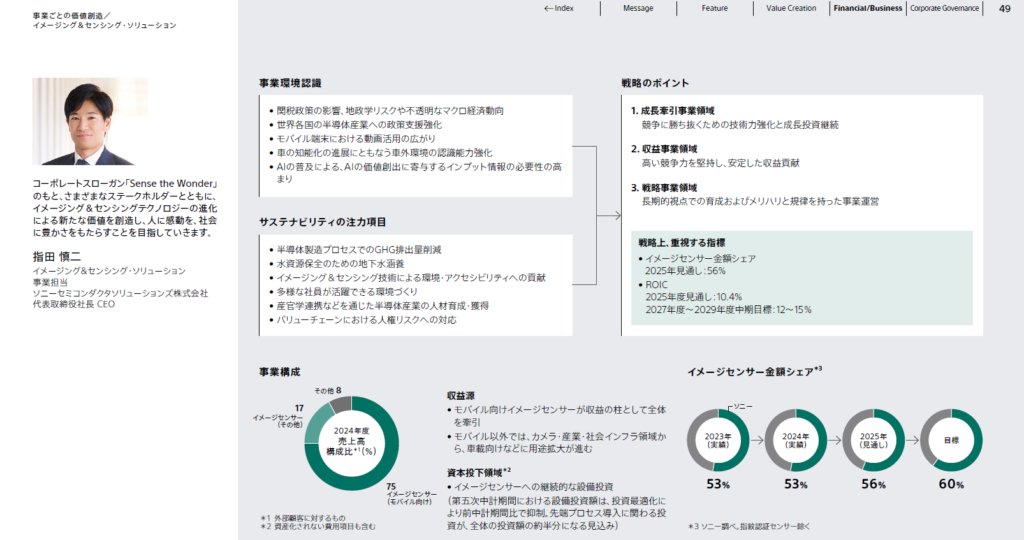Click the 事業環境認識 section heading
Screen dimensions: 1024x540
click(x=290, y=82)
